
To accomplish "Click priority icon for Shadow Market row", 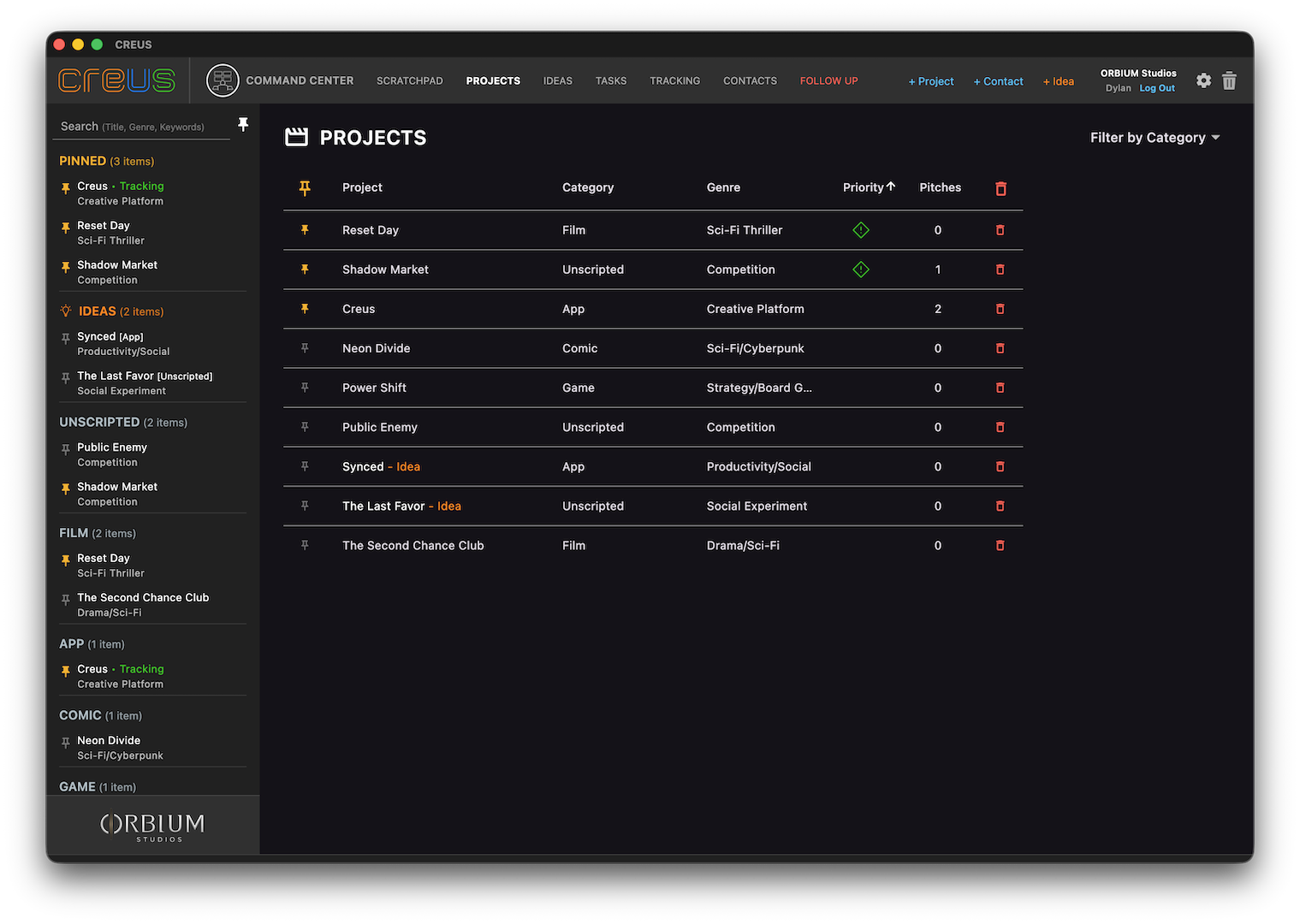I will point(861,269).
